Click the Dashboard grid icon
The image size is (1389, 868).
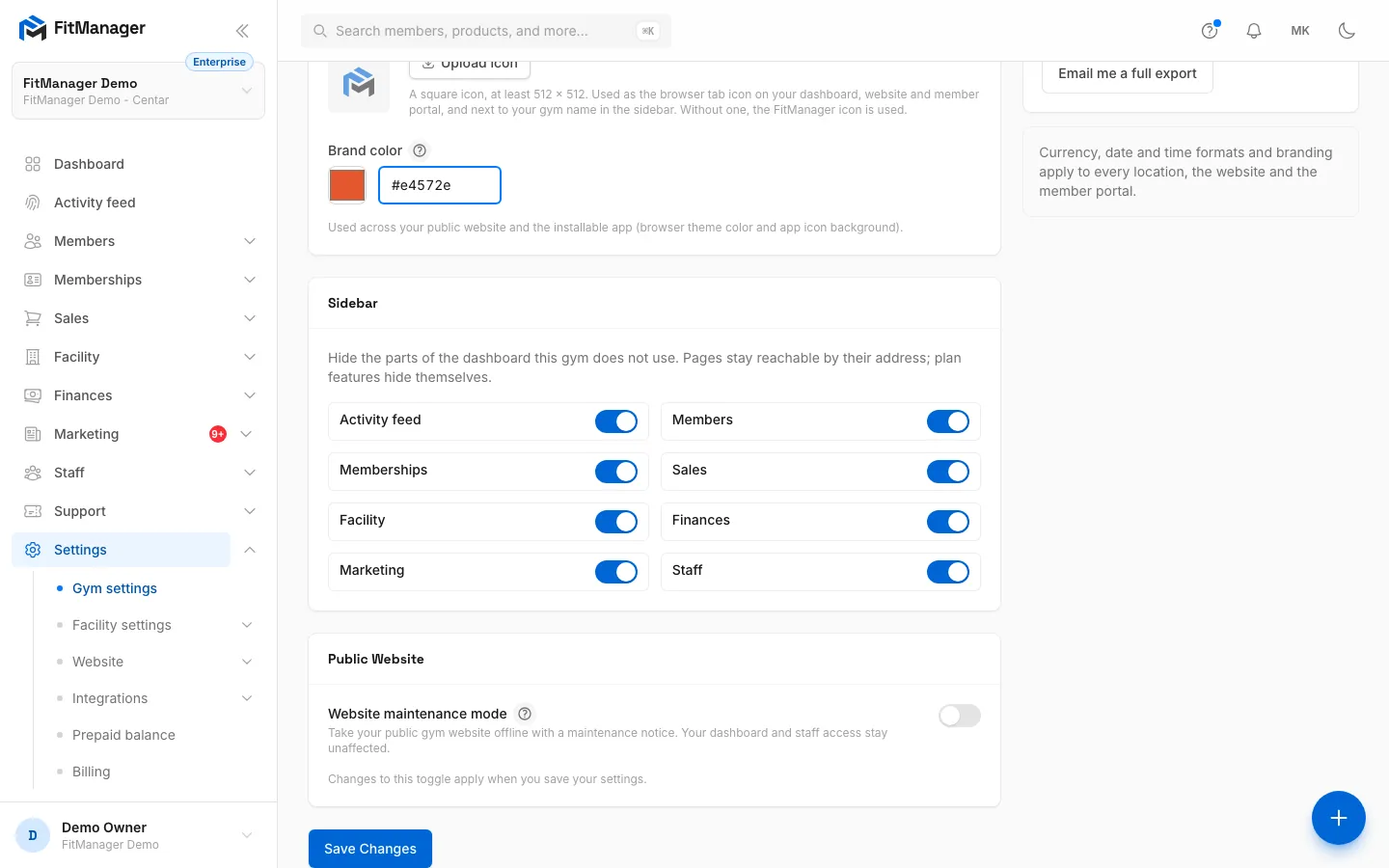33,164
